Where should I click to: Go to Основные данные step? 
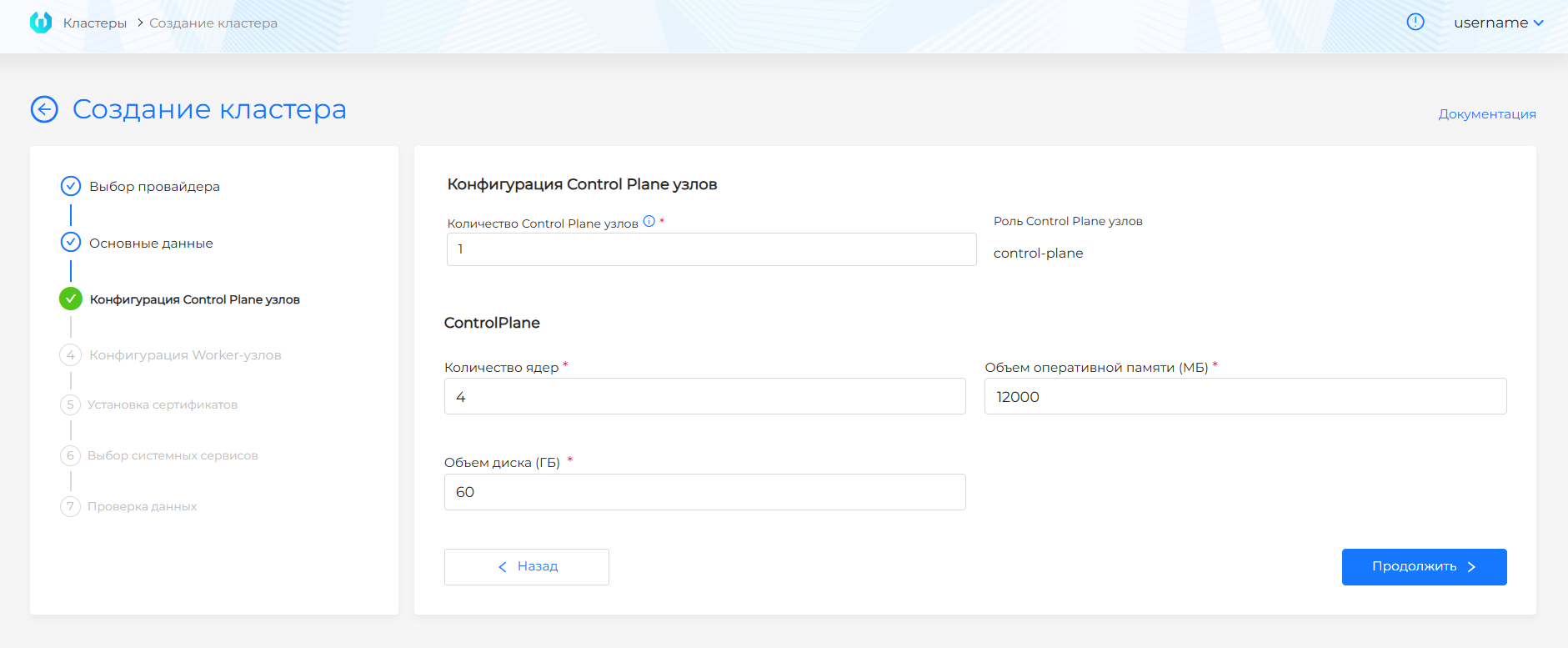tap(151, 244)
